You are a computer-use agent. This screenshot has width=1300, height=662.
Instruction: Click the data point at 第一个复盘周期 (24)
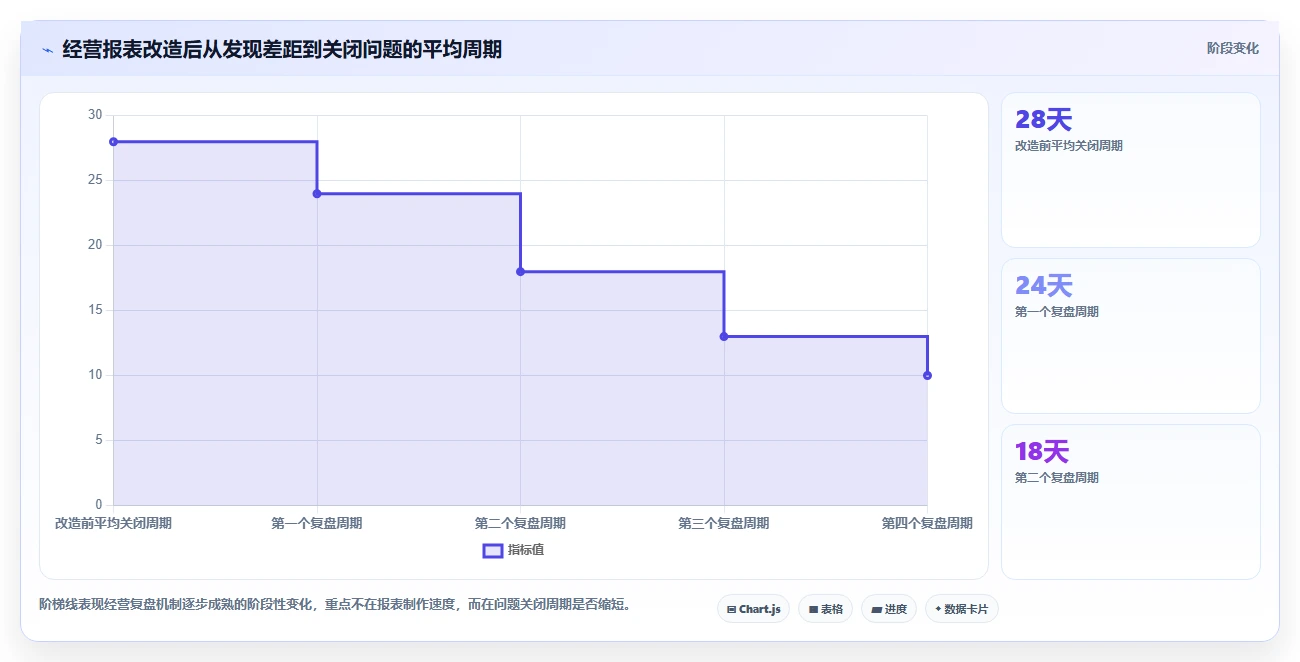(x=317, y=194)
